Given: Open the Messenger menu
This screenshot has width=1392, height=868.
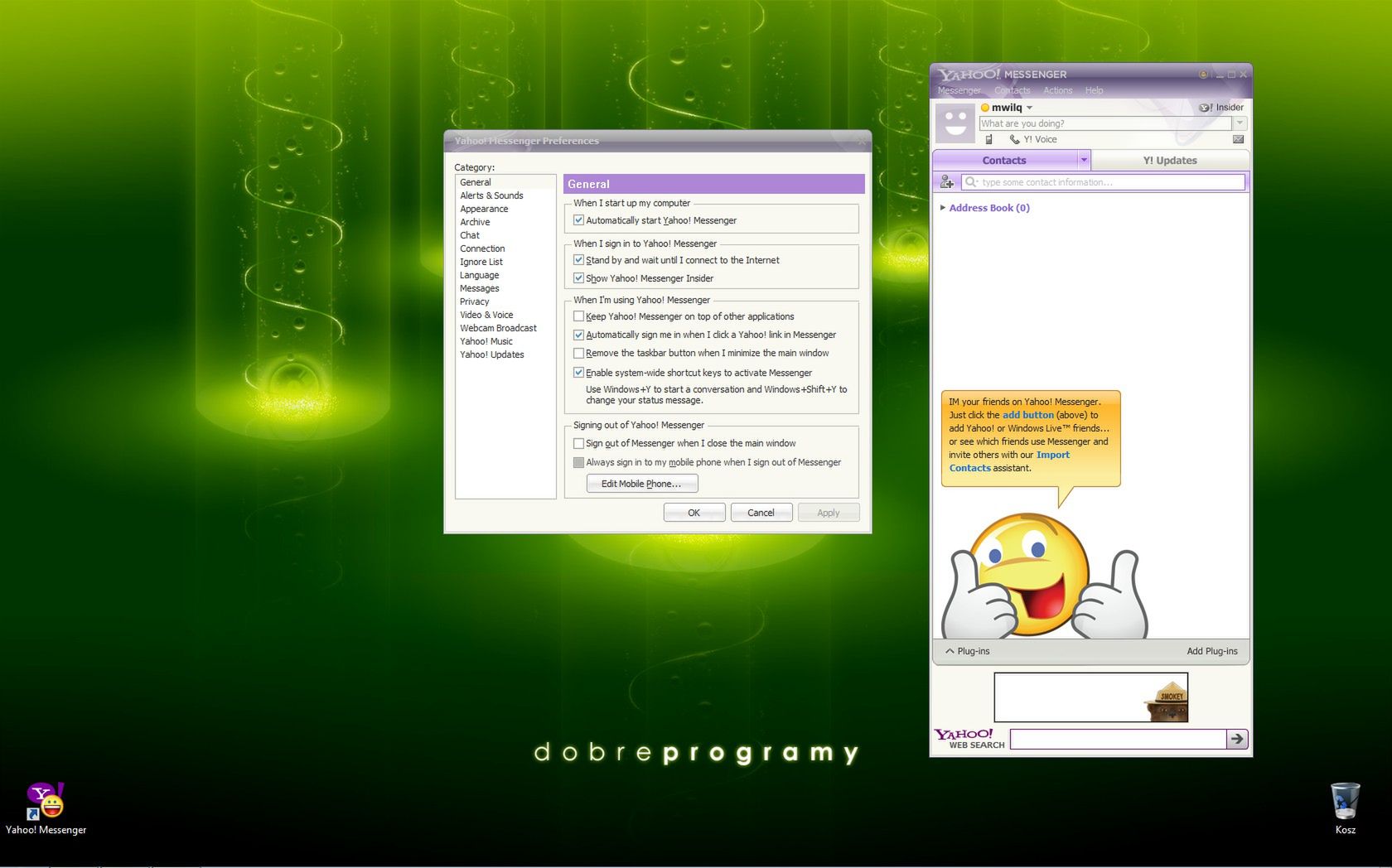Looking at the screenshot, I should tap(959, 90).
